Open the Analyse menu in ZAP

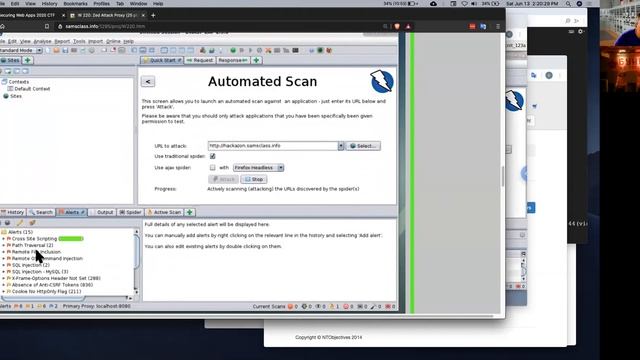tap(42, 42)
